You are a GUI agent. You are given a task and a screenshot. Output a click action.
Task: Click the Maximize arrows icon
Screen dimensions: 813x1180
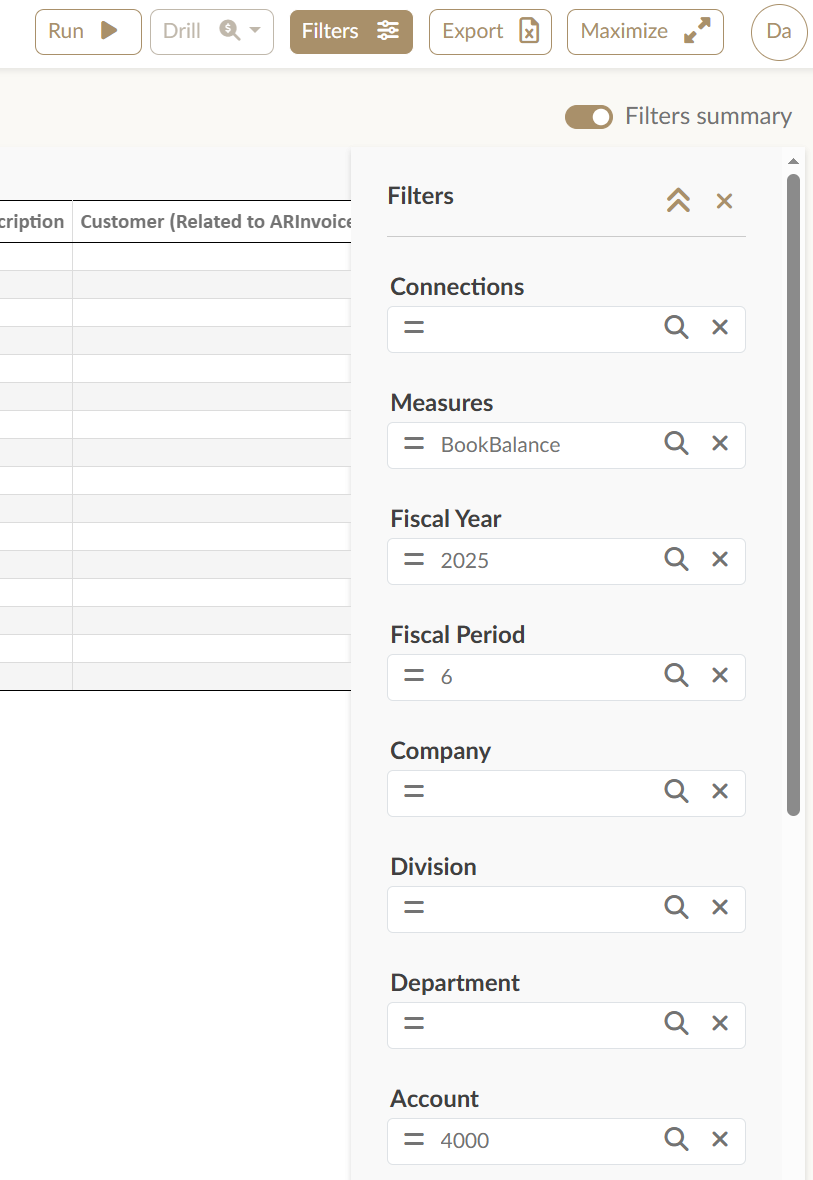[x=697, y=31]
